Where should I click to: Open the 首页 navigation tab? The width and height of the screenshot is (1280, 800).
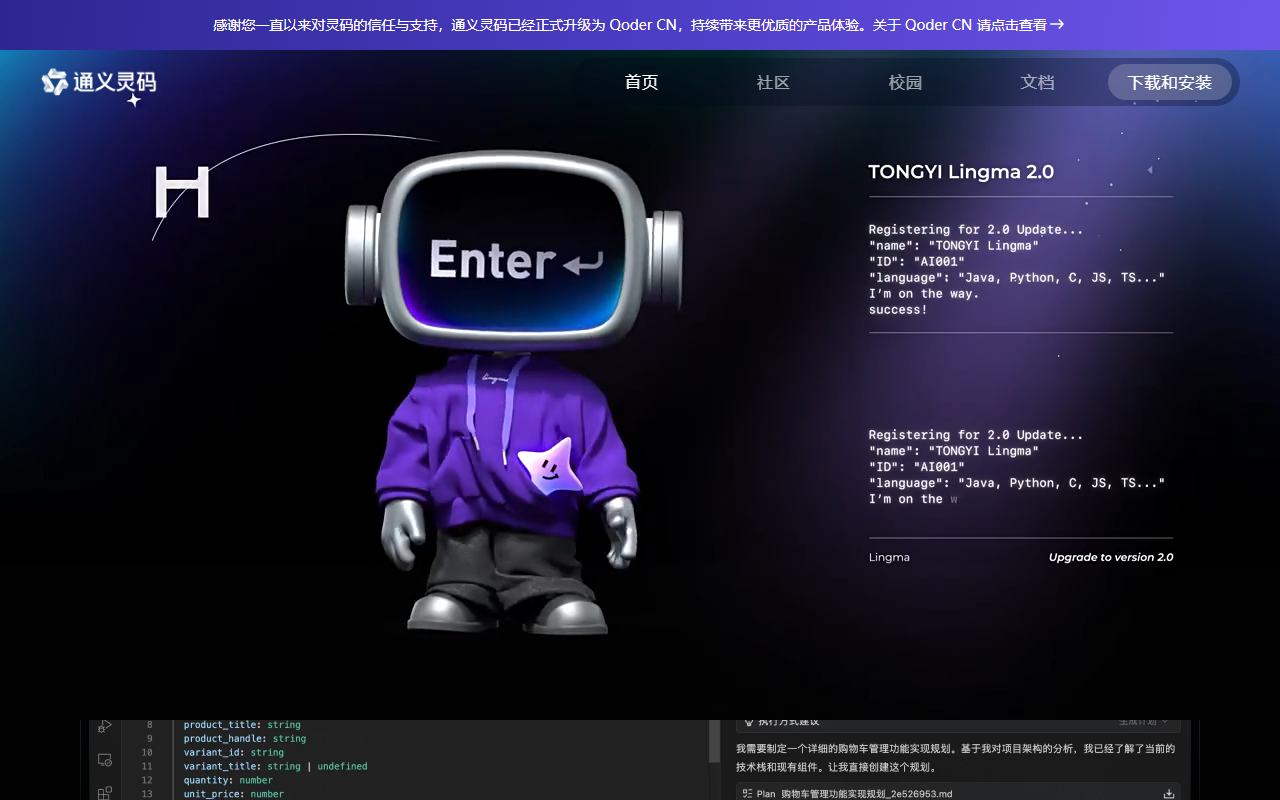[641, 82]
